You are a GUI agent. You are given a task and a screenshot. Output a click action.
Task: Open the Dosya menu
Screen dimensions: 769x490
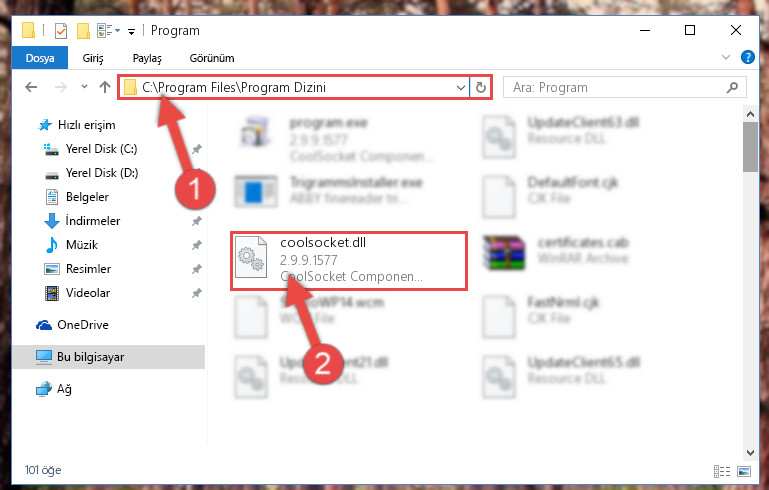tap(40, 58)
